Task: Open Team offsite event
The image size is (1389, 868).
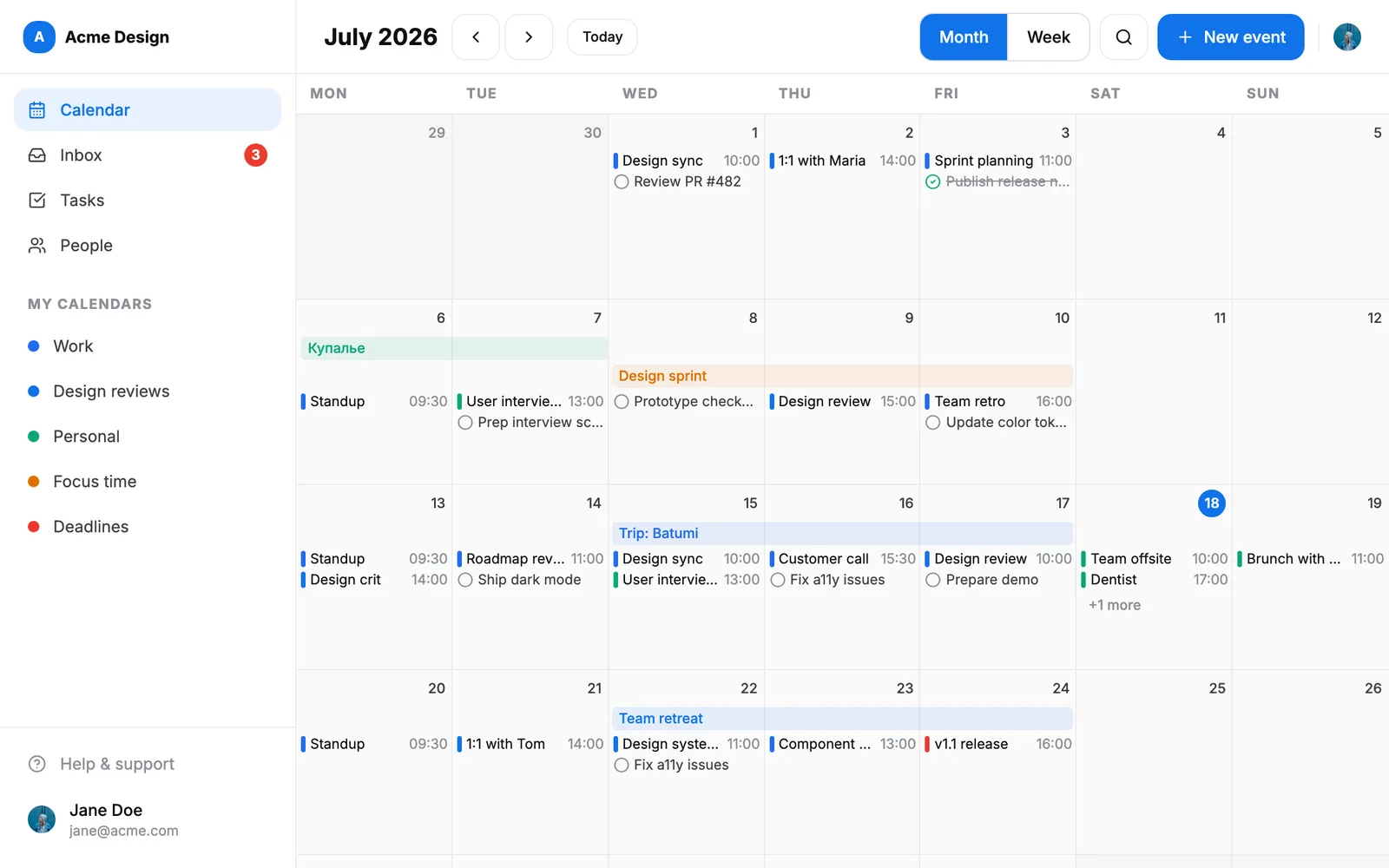Action: coord(1155,559)
